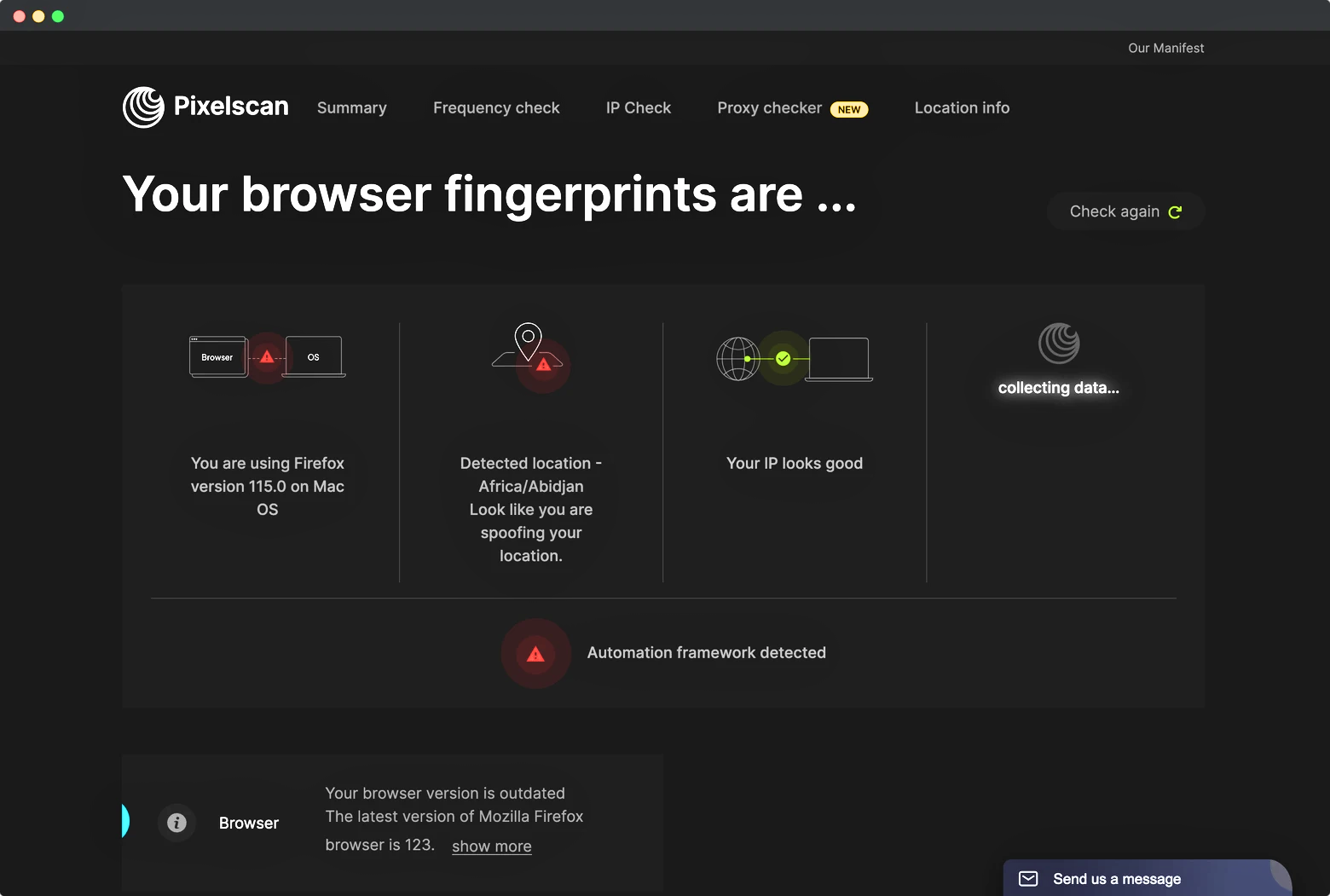This screenshot has width=1330, height=896.
Task: Open the Send us a message chat
Action: [1116, 879]
